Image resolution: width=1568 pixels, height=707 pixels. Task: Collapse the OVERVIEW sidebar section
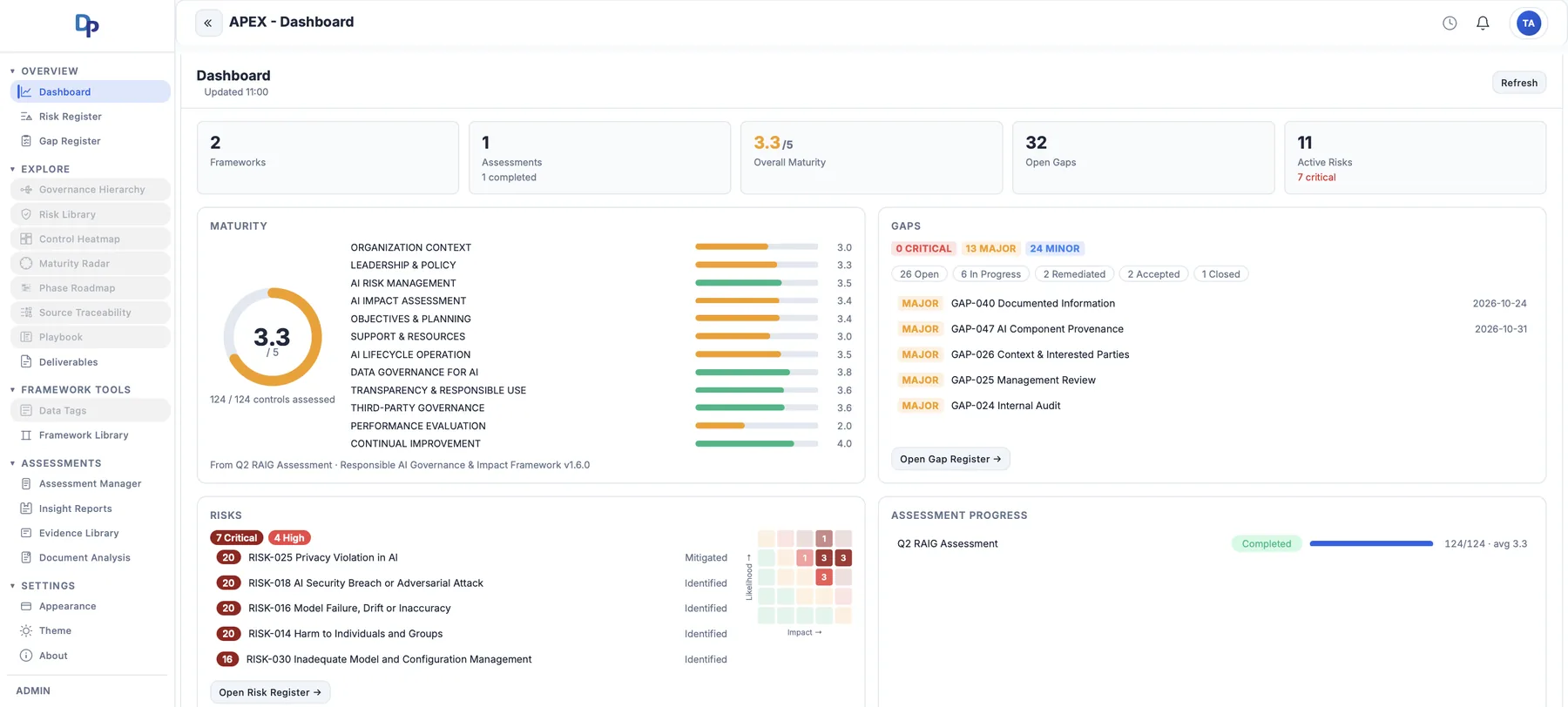click(44, 71)
